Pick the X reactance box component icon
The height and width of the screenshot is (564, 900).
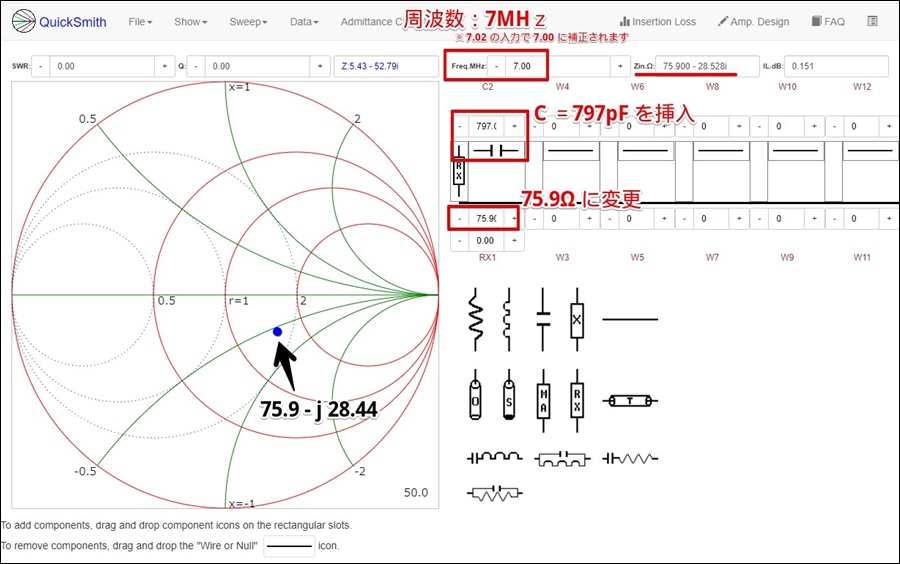coord(577,320)
